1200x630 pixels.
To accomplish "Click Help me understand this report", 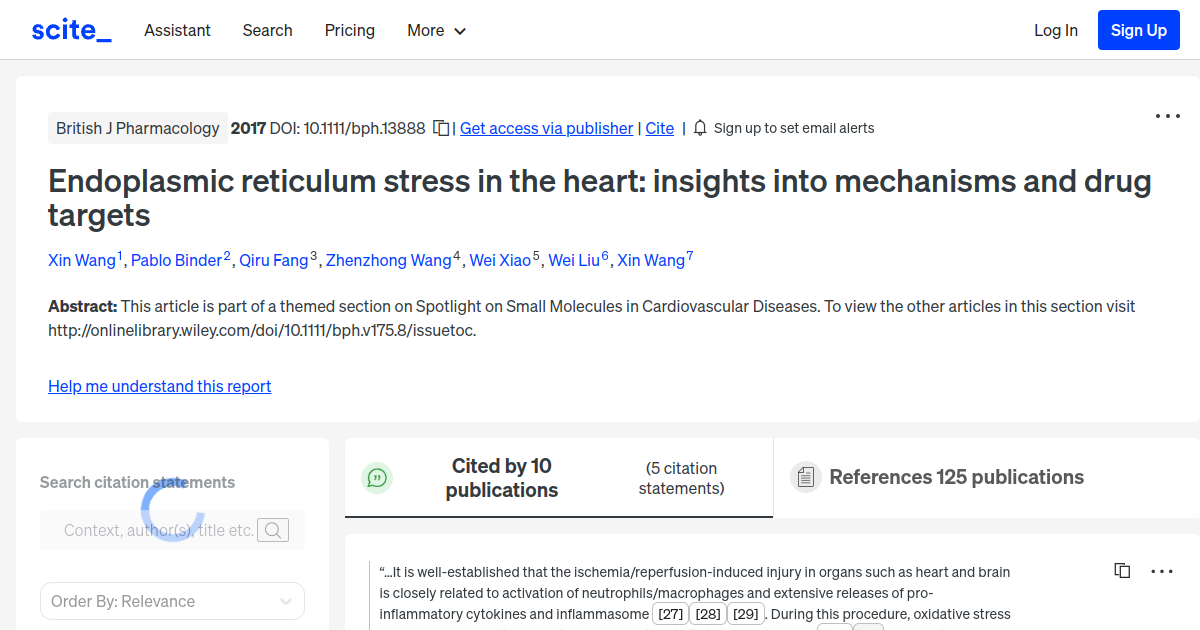I will pyautogui.click(x=159, y=386).
